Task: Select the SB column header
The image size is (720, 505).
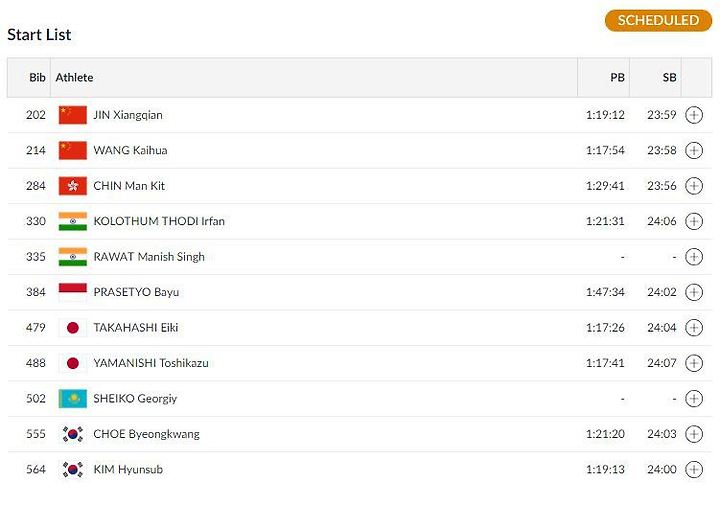Action: point(669,77)
